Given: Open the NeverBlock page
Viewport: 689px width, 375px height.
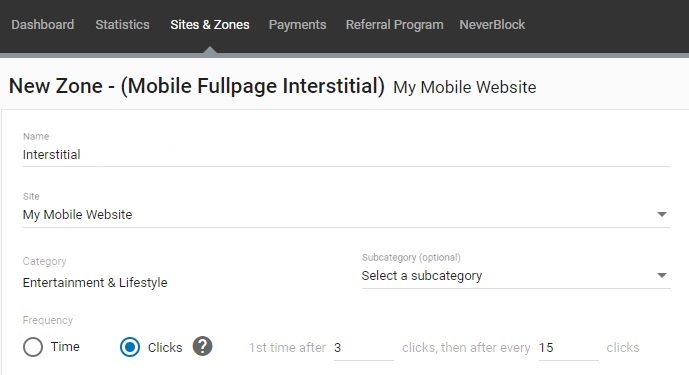Looking at the screenshot, I should tap(492, 25).
